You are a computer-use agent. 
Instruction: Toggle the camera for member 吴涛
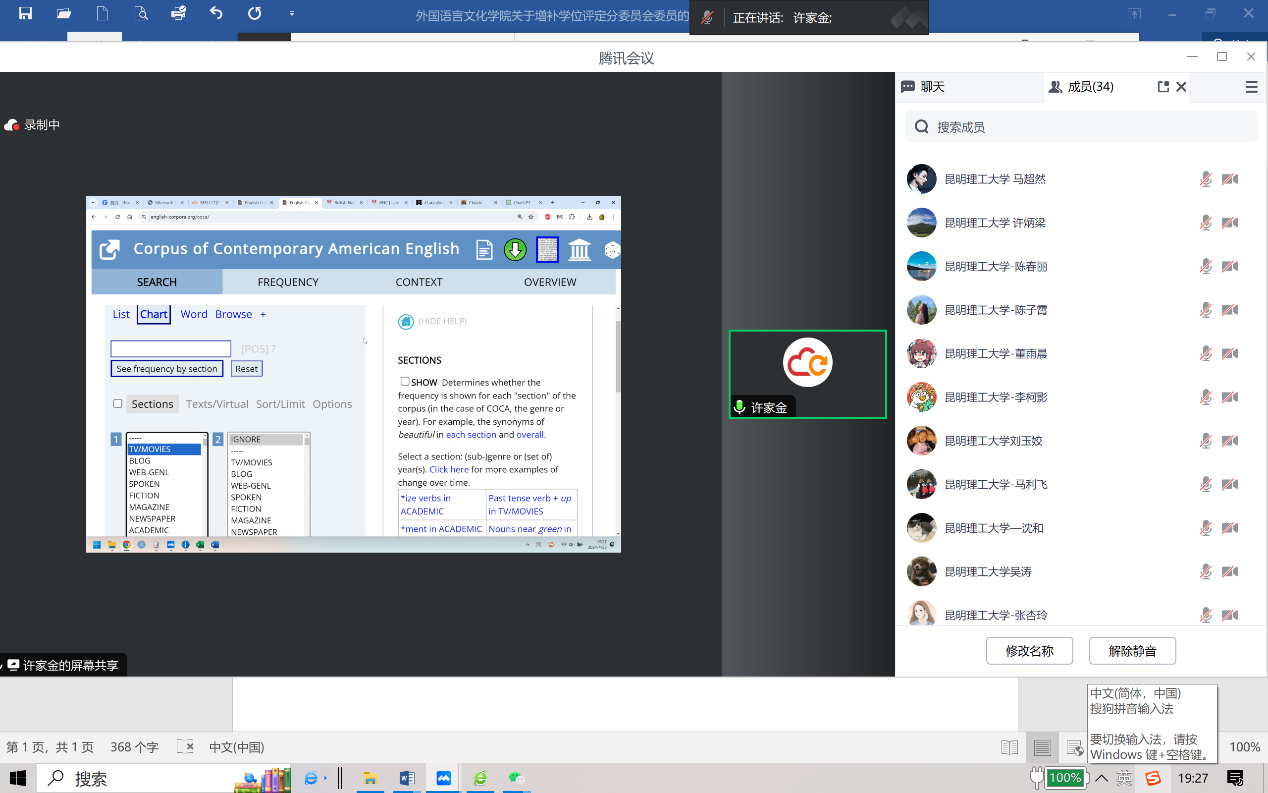[x=1230, y=572]
